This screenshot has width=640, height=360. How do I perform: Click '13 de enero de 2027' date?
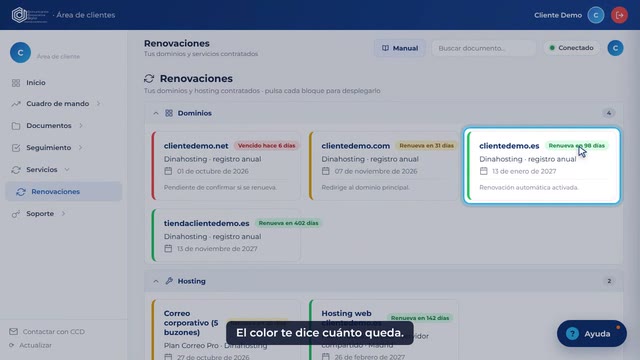pyautogui.click(x=524, y=171)
